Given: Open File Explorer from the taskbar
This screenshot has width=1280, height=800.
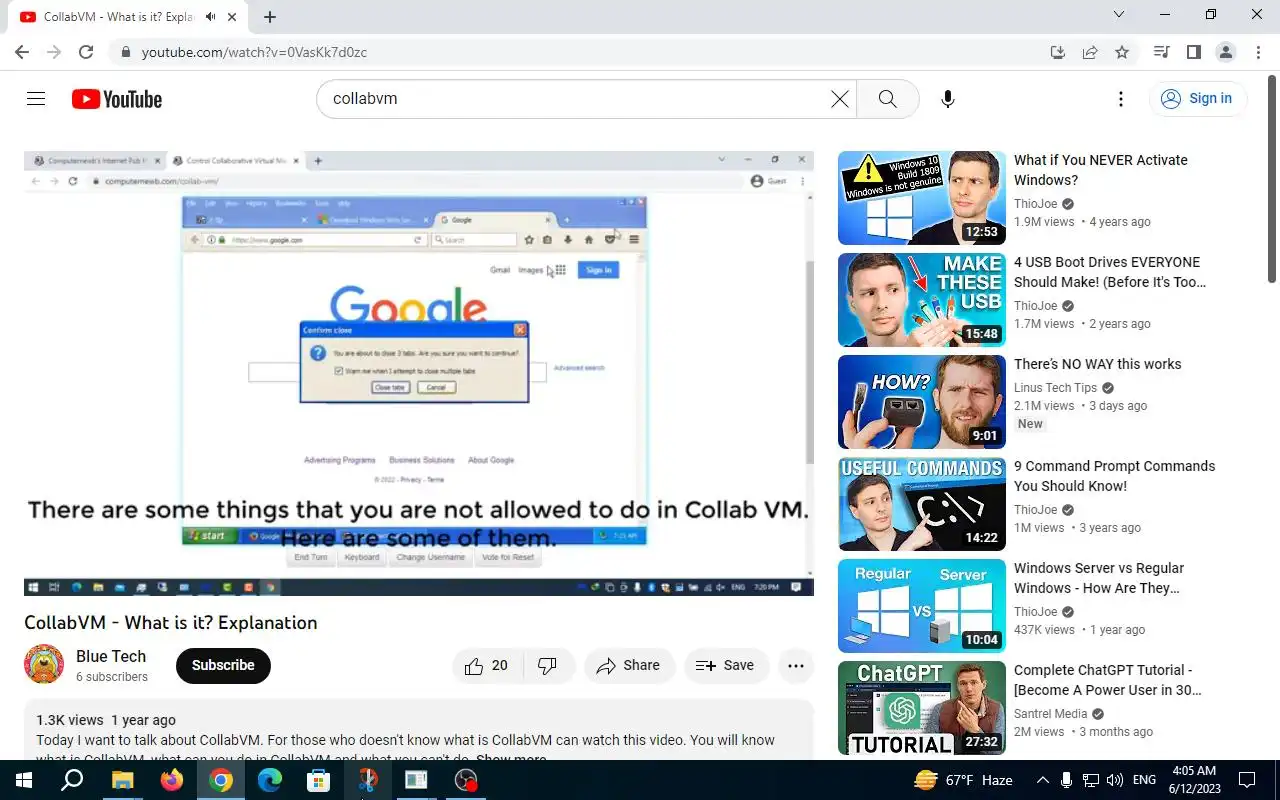Looking at the screenshot, I should [x=122, y=780].
